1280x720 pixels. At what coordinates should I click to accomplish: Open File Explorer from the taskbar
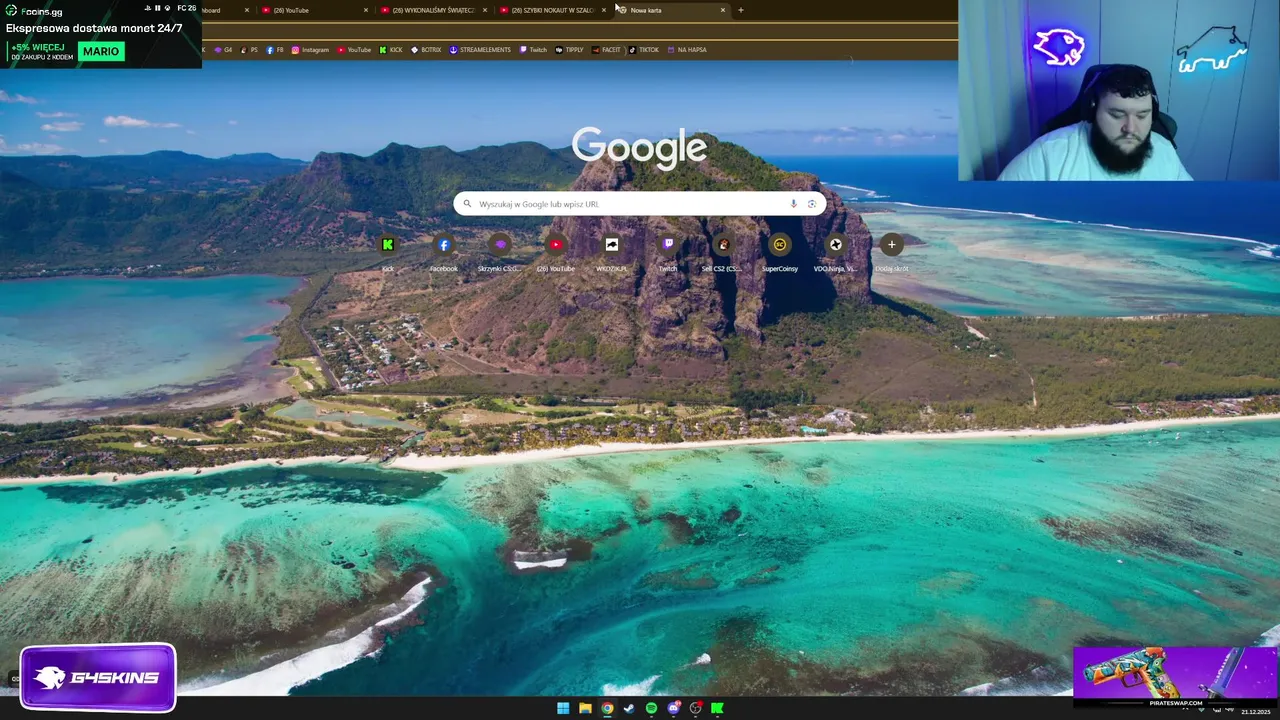coord(585,708)
